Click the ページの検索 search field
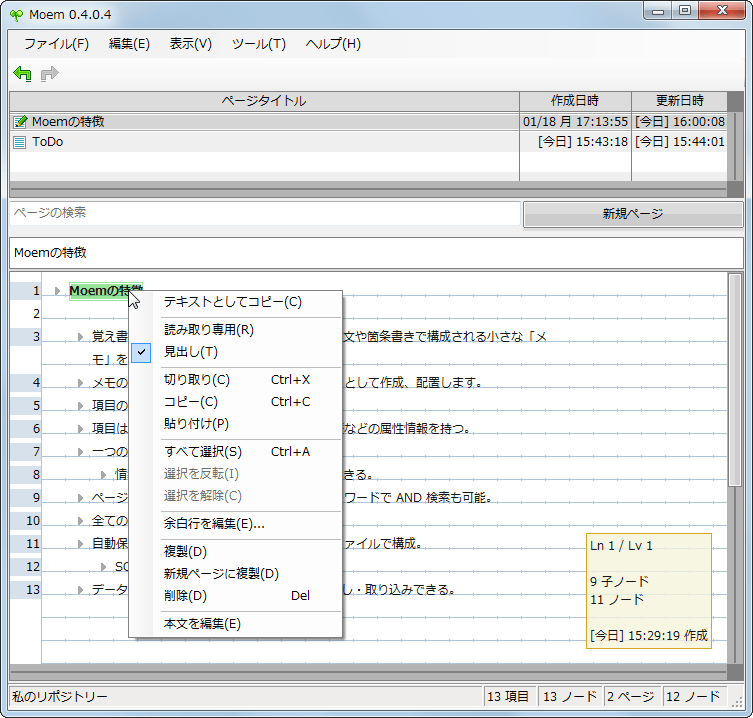Image resolution: width=753 pixels, height=718 pixels. click(265, 213)
